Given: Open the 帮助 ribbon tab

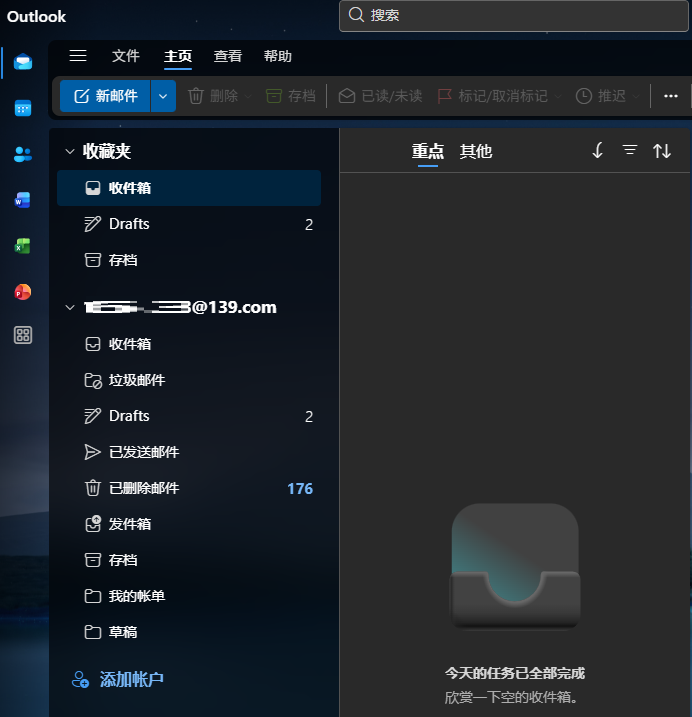Looking at the screenshot, I should pos(278,56).
